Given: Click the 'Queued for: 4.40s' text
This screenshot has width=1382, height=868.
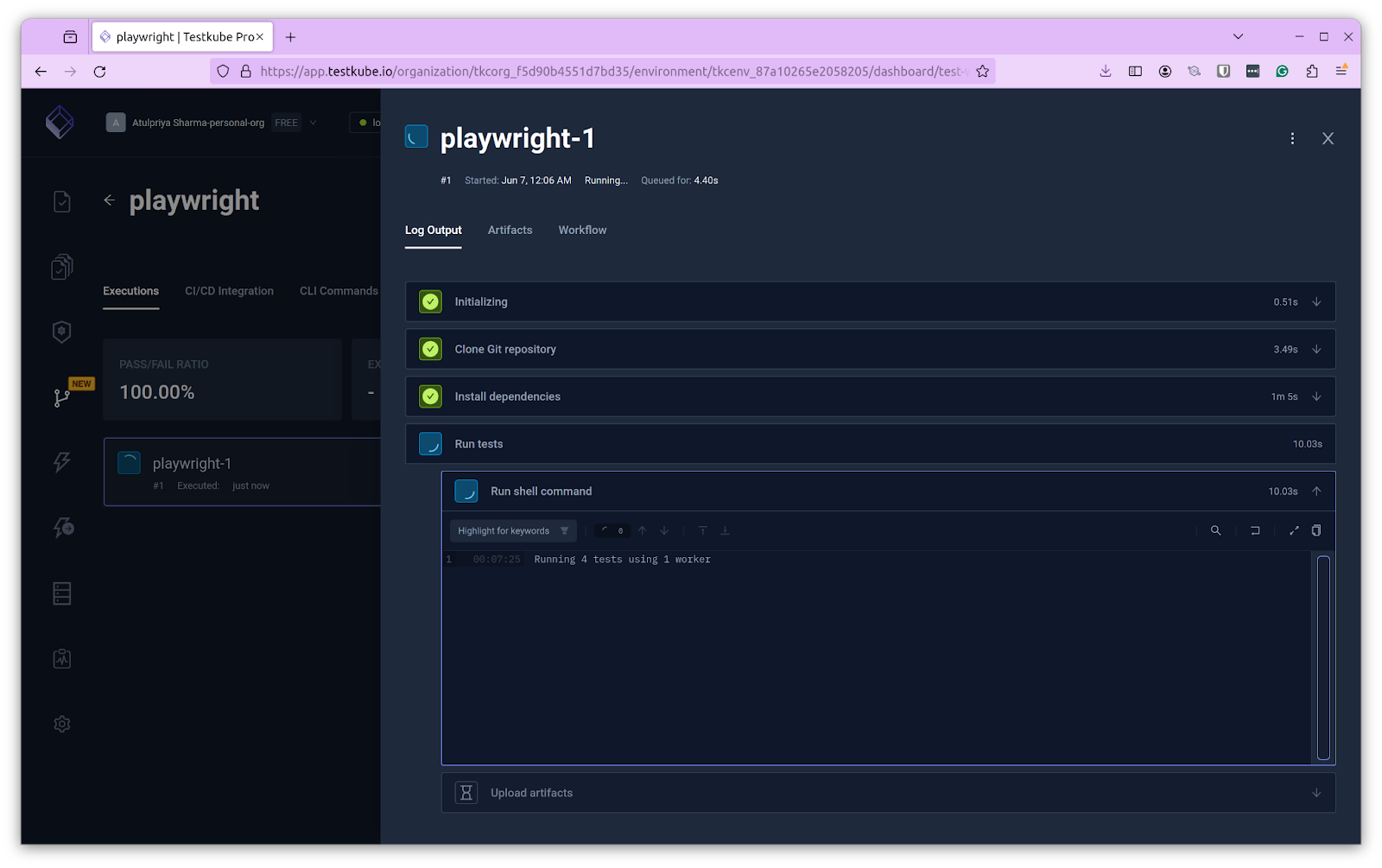Looking at the screenshot, I should click(x=680, y=181).
